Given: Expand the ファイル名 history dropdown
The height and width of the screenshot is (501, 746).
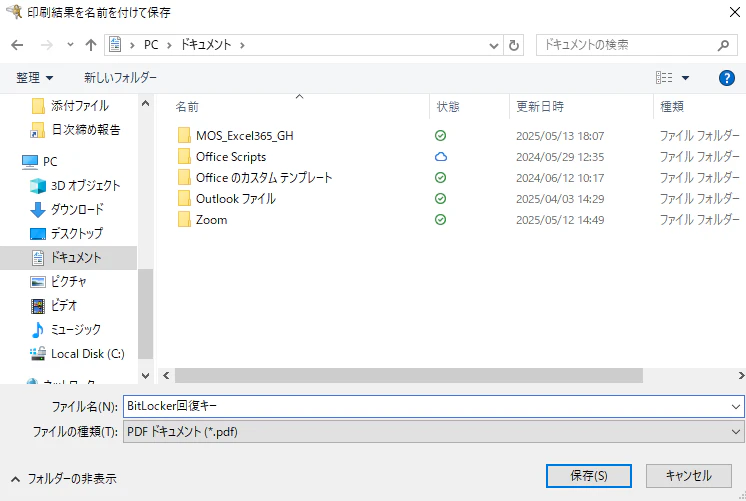Looking at the screenshot, I should coord(736,407).
